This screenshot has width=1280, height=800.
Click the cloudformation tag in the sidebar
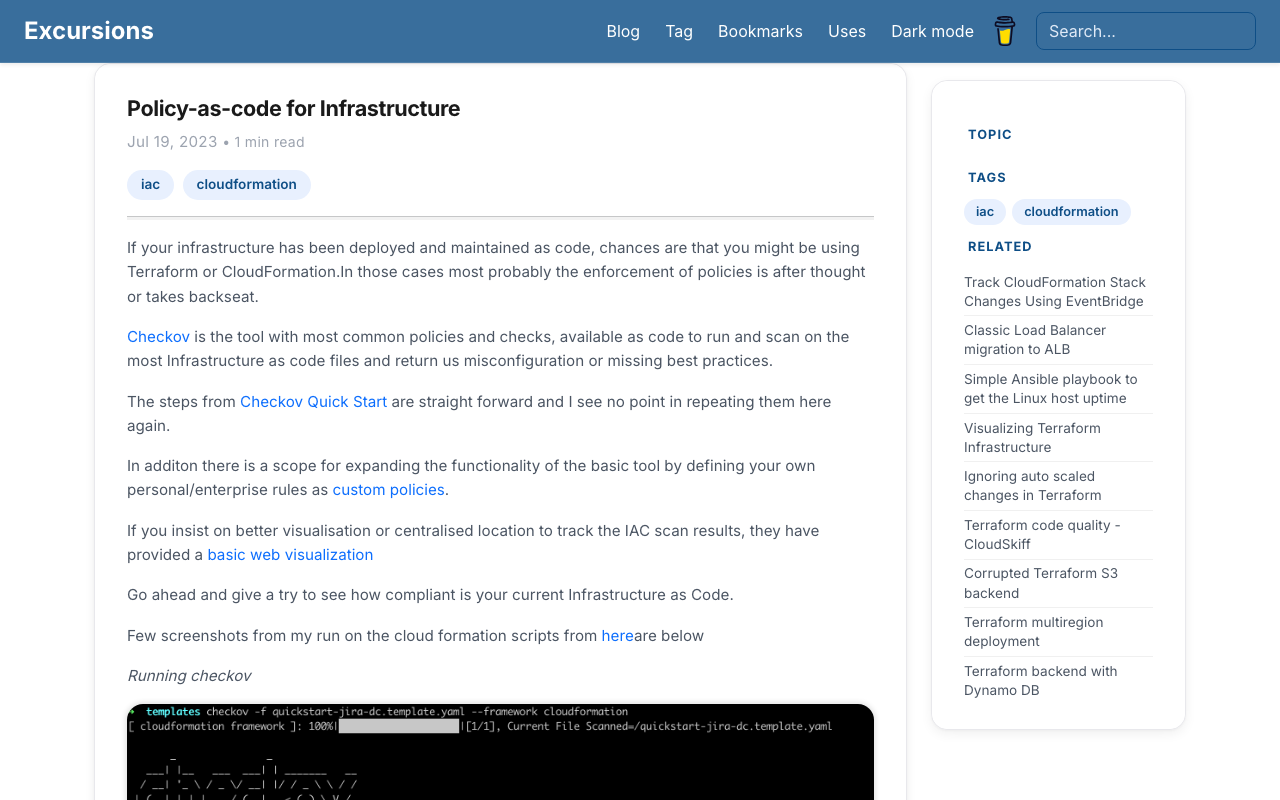pyautogui.click(x=1071, y=212)
